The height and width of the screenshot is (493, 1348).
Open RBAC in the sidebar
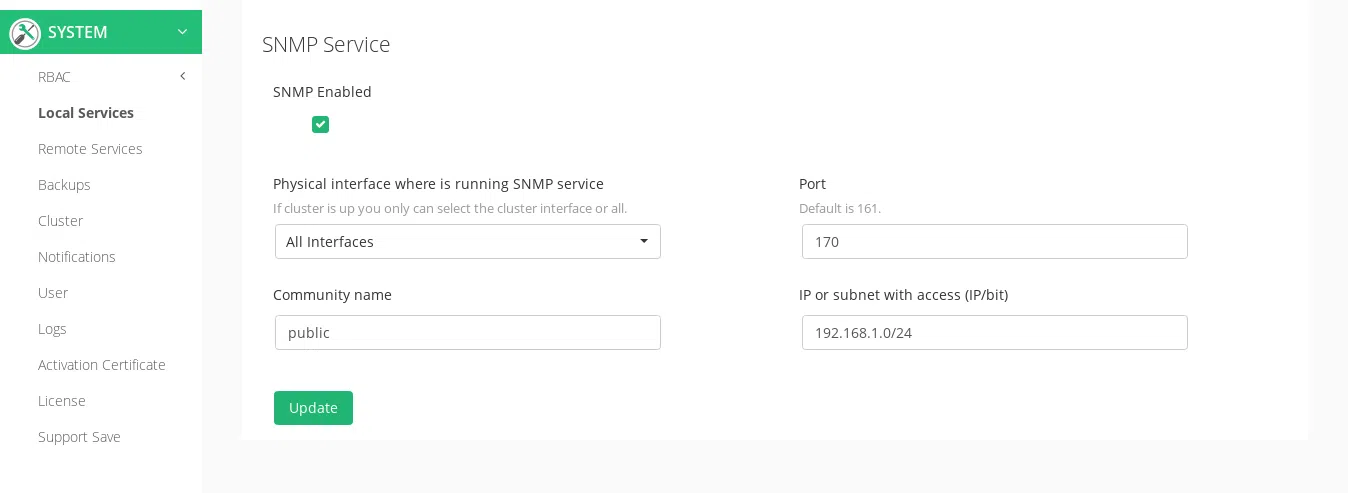(54, 77)
